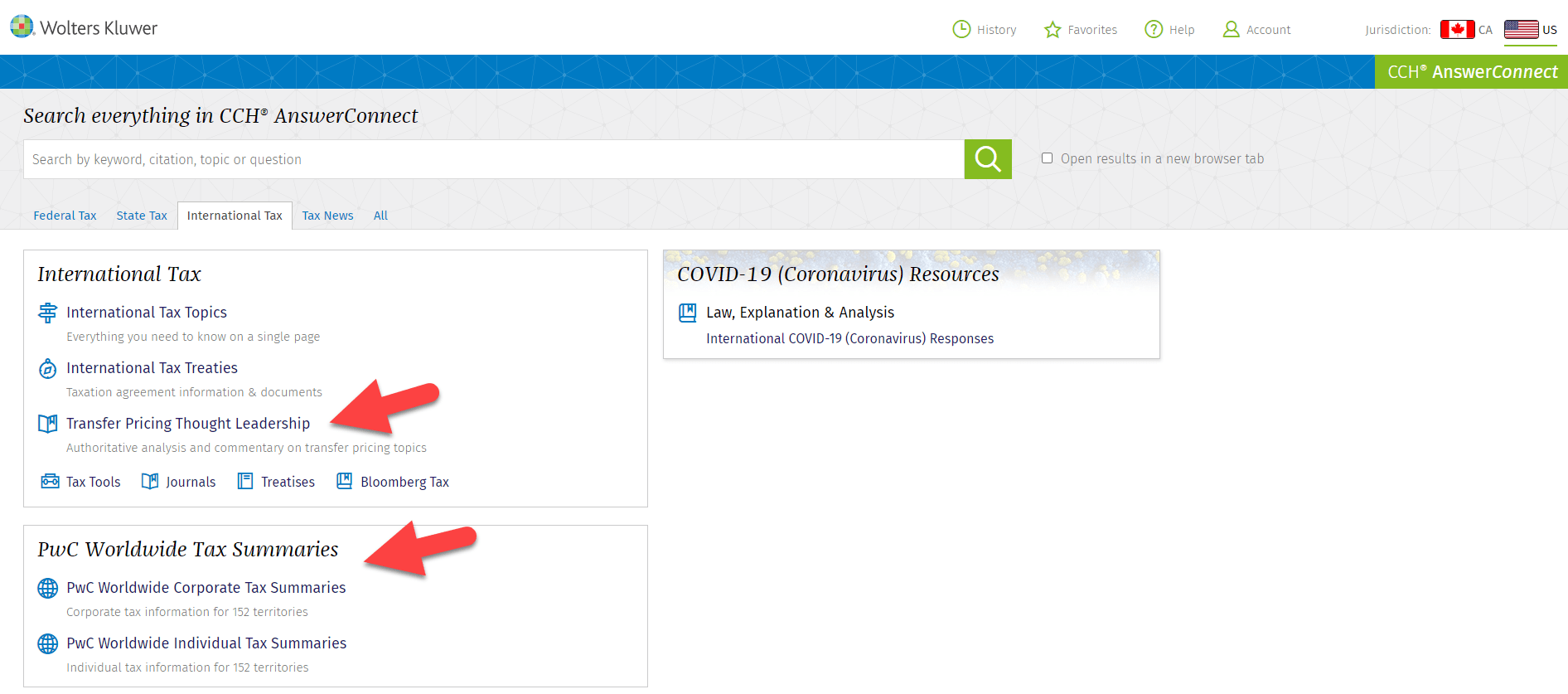Open the Tax News tab
Screen dimensions: 1568x694
327,216
